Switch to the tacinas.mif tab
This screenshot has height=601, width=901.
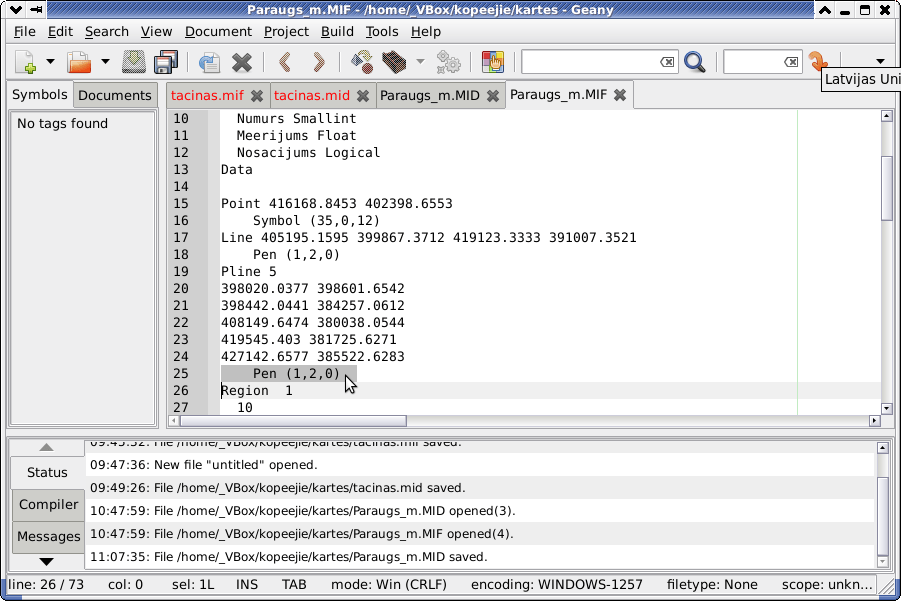point(207,95)
